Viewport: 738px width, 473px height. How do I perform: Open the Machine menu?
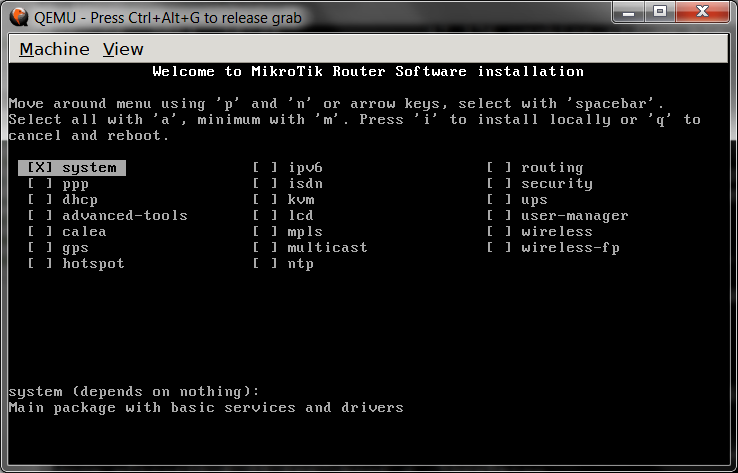pos(54,49)
